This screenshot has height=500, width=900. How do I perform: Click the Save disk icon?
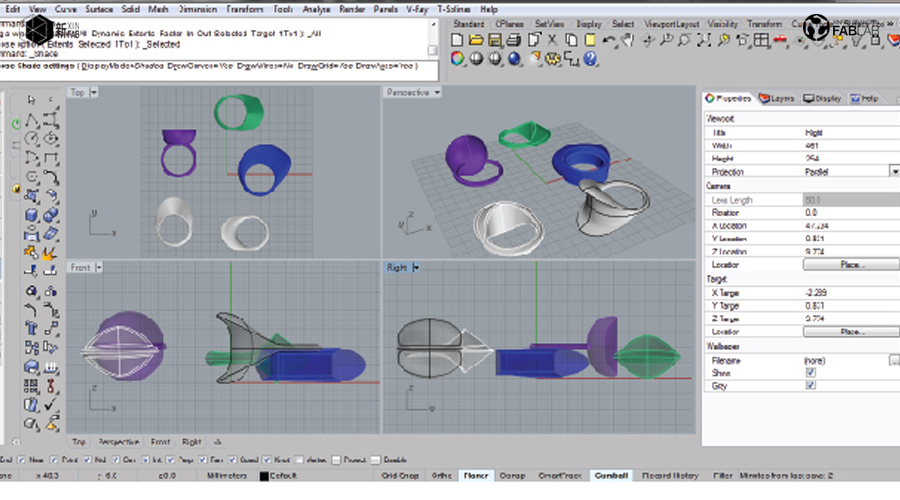click(x=494, y=40)
